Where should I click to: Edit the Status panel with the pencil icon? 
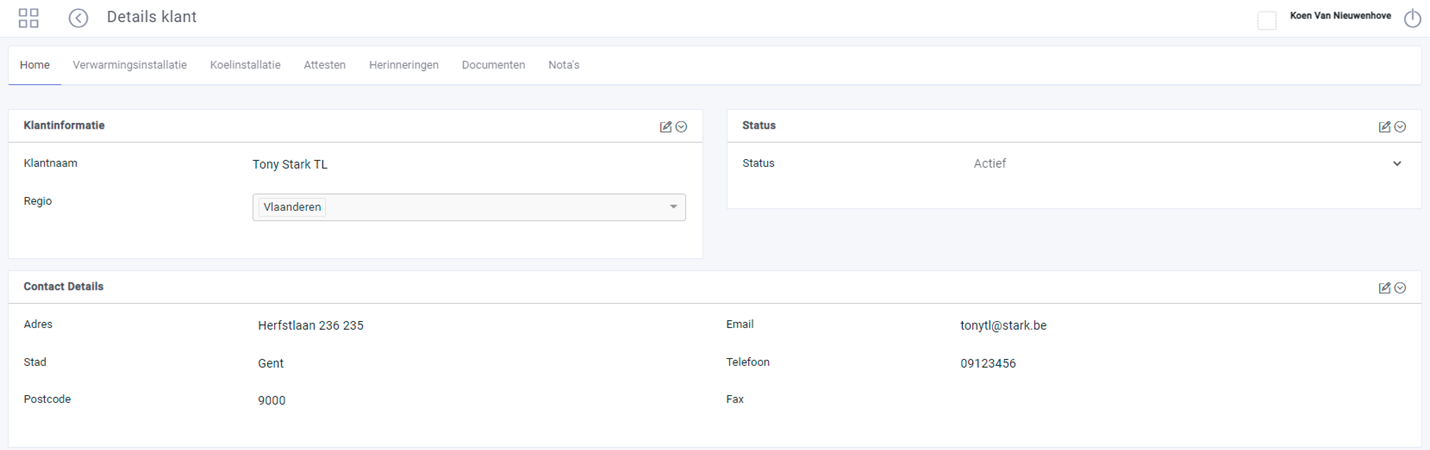(1385, 127)
